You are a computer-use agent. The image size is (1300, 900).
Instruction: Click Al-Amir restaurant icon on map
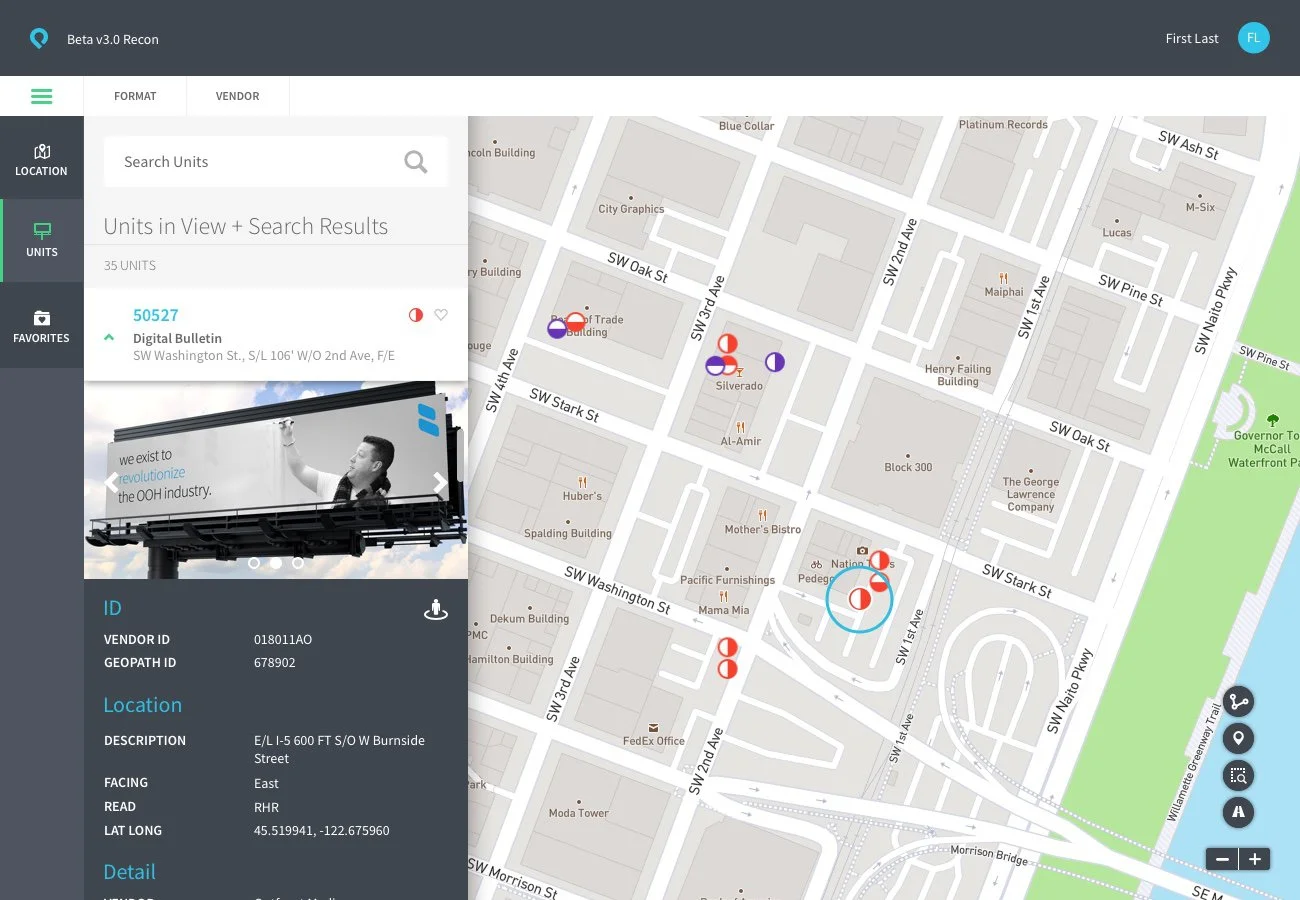pos(741,427)
